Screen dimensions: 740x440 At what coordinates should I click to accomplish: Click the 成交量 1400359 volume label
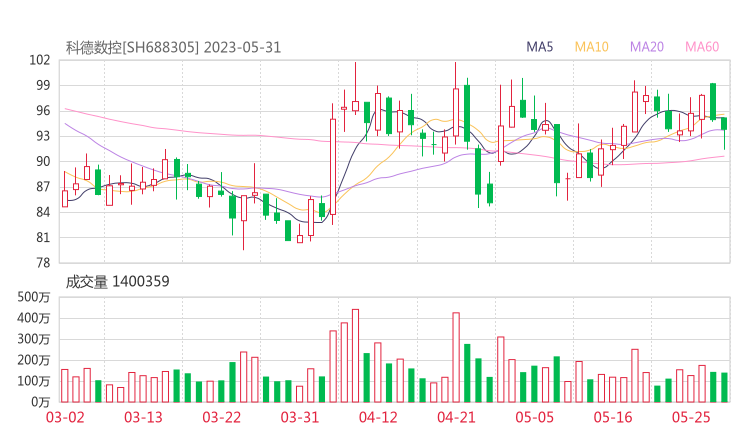[x=117, y=282]
